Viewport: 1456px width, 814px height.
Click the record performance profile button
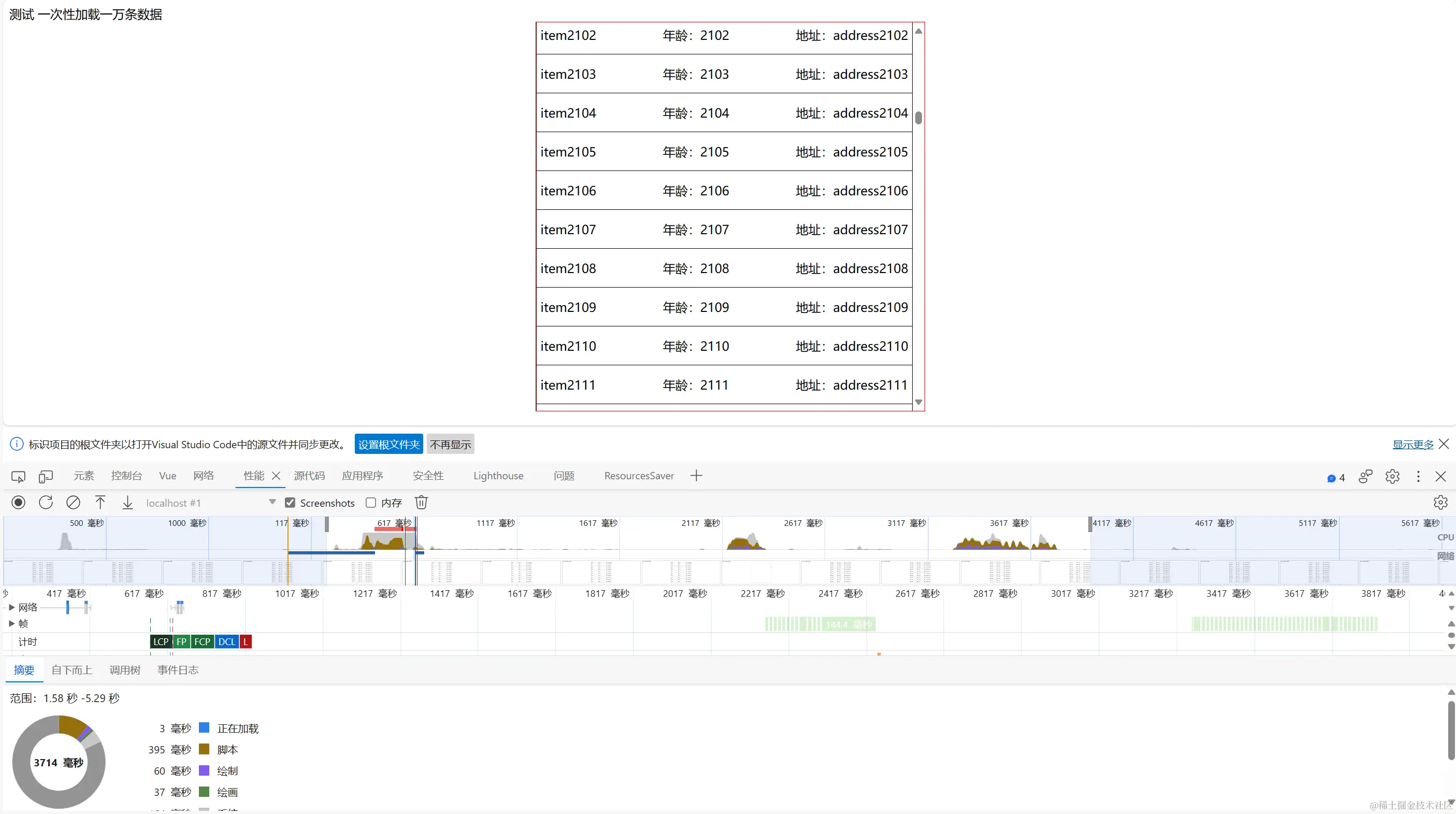[x=18, y=503]
